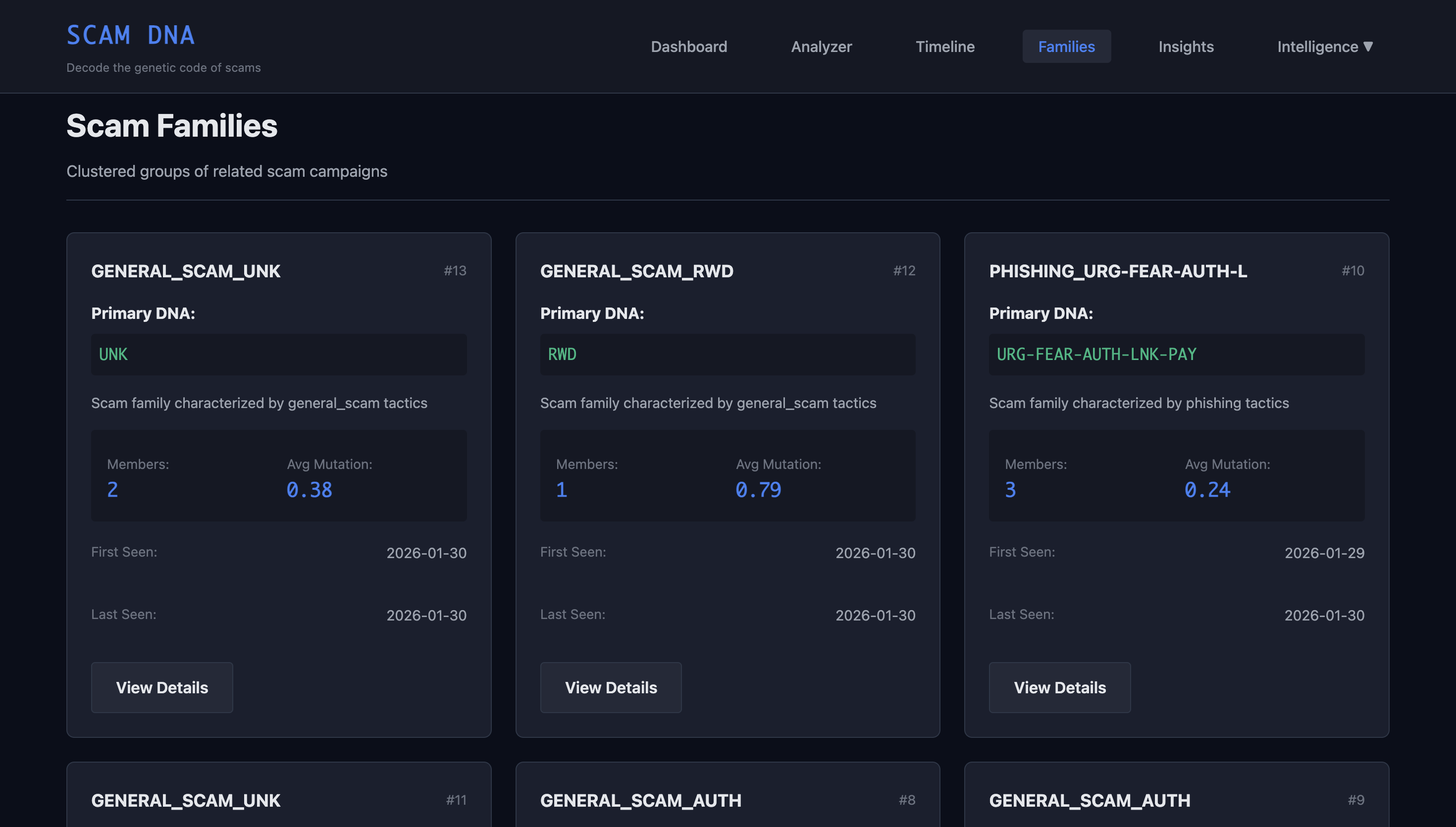Click the GENERAL_SCAM_RWD card title
The height and width of the screenshot is (827, 1456).
tap(636, 271)
